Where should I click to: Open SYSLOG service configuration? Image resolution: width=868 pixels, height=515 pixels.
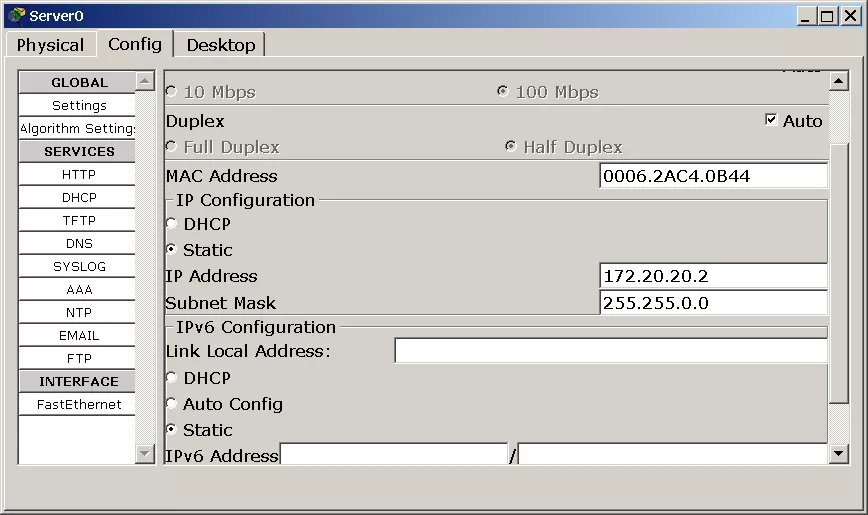point(77,266)
